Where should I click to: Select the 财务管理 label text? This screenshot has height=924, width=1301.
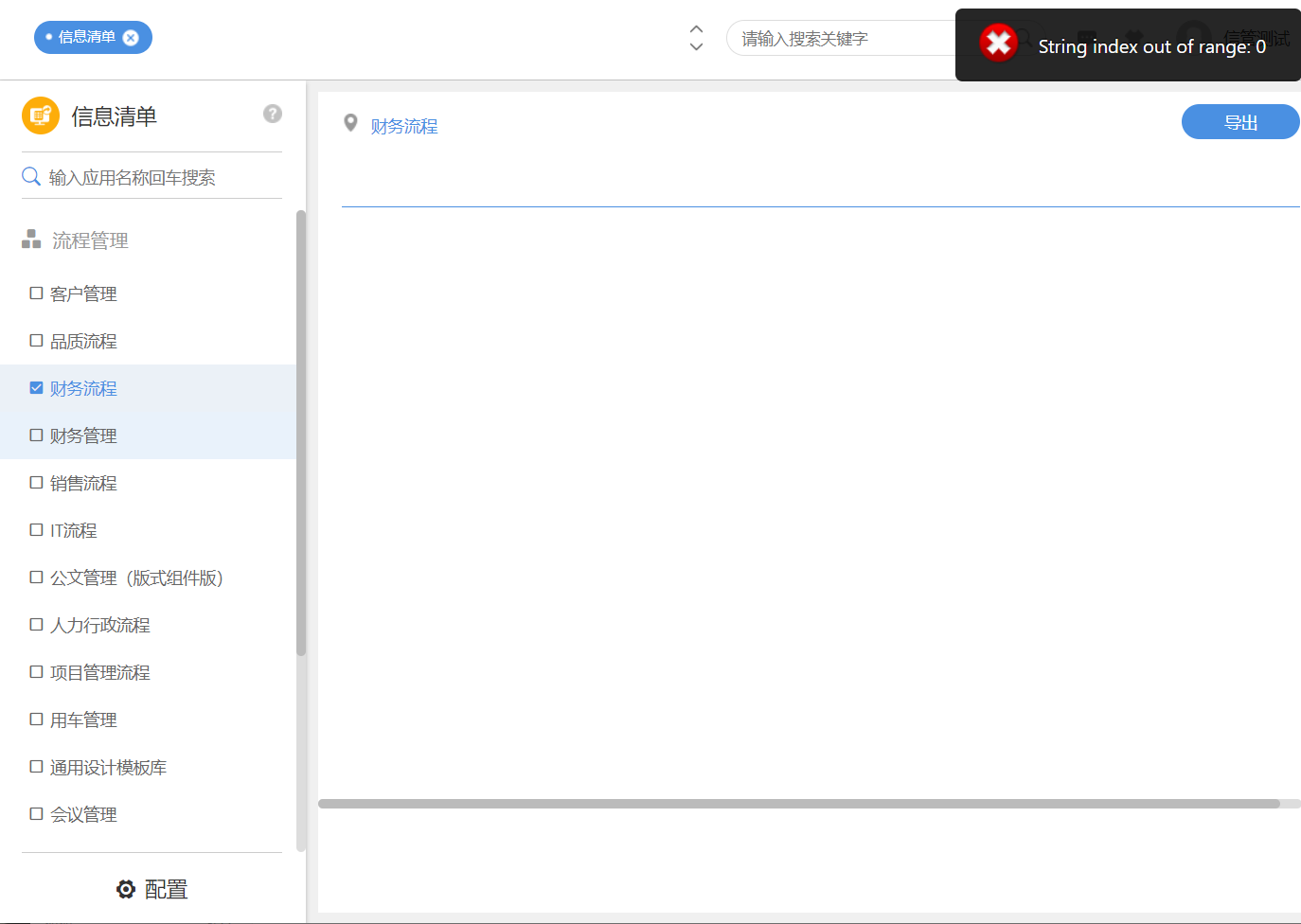[x=83, y=436]
